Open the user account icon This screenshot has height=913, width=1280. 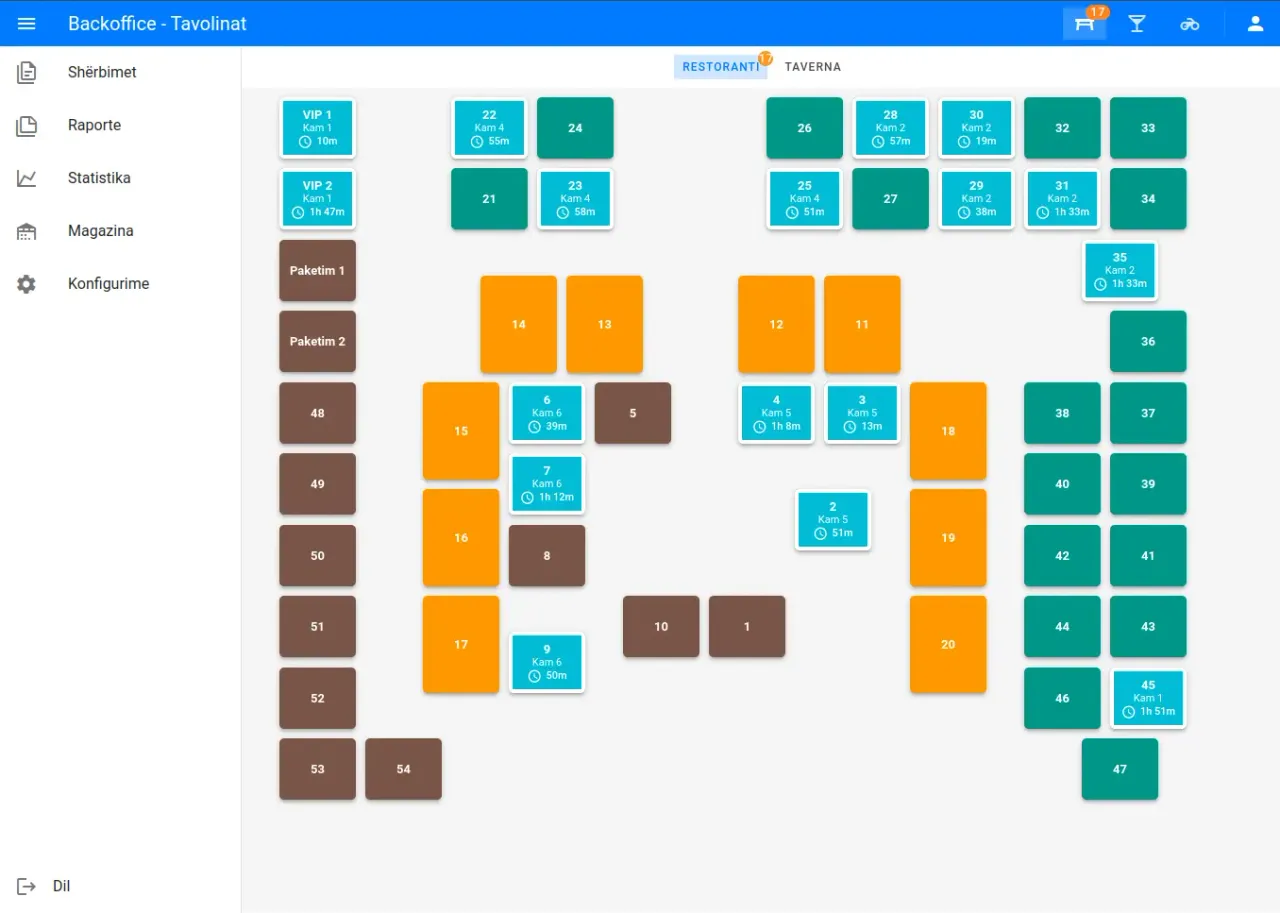[1255, 23]
